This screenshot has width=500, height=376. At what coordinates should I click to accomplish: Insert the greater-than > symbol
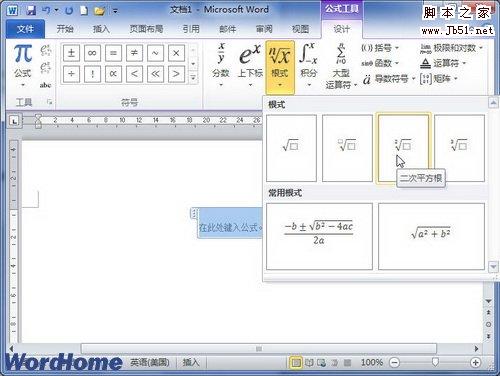(x=176, y=74)
